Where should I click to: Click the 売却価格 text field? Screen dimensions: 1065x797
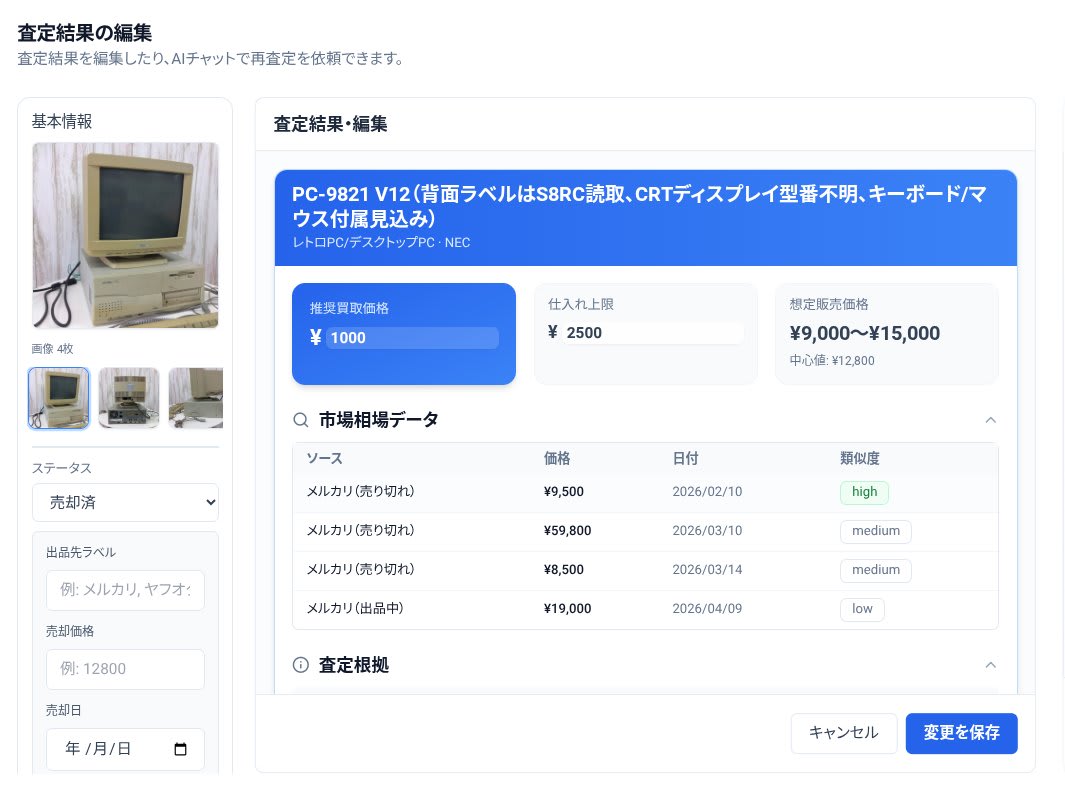tap(125, 668)
